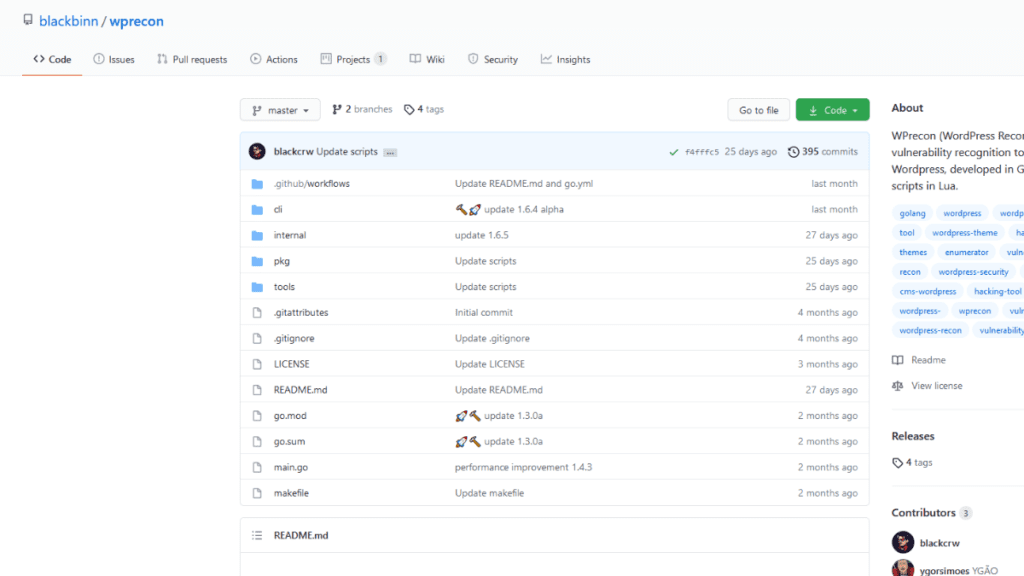Click the file icon for makefile
This screenshot has width=1024, height=576.
(257, 493)
